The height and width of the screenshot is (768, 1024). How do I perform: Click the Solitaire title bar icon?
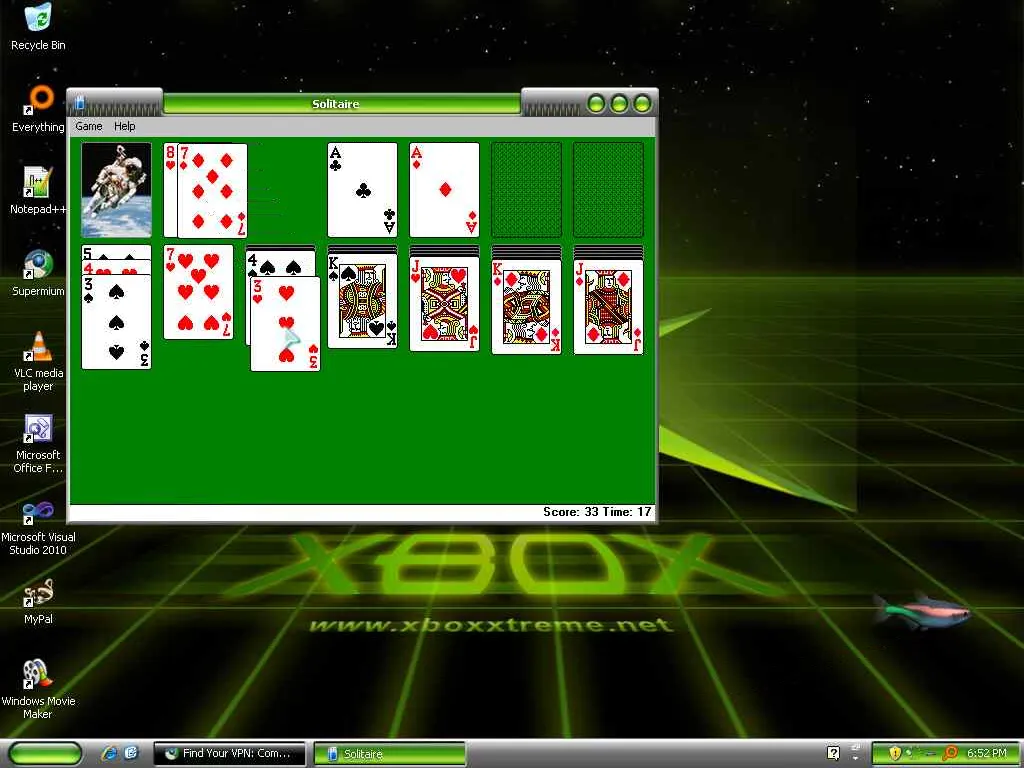[80, 103]
